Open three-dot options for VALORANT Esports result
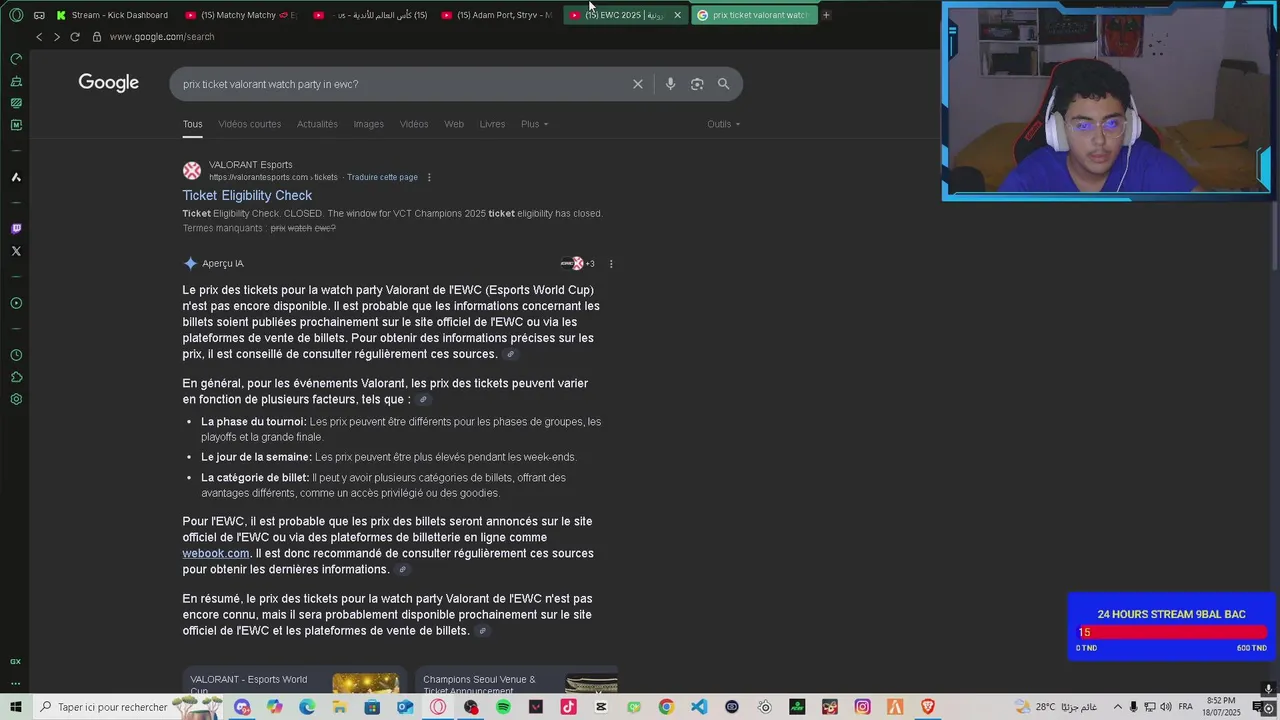 click(x=429, y=178)
